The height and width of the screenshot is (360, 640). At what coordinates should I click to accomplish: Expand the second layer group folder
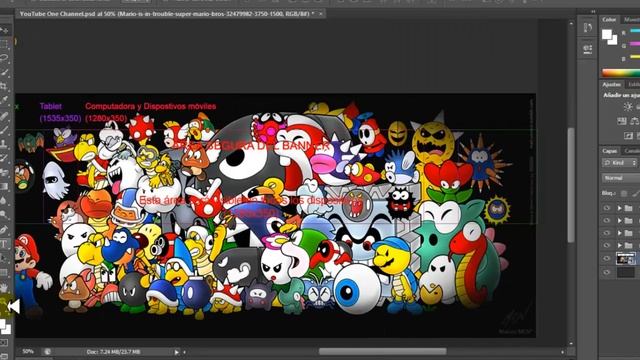click(x=619, y=221)
